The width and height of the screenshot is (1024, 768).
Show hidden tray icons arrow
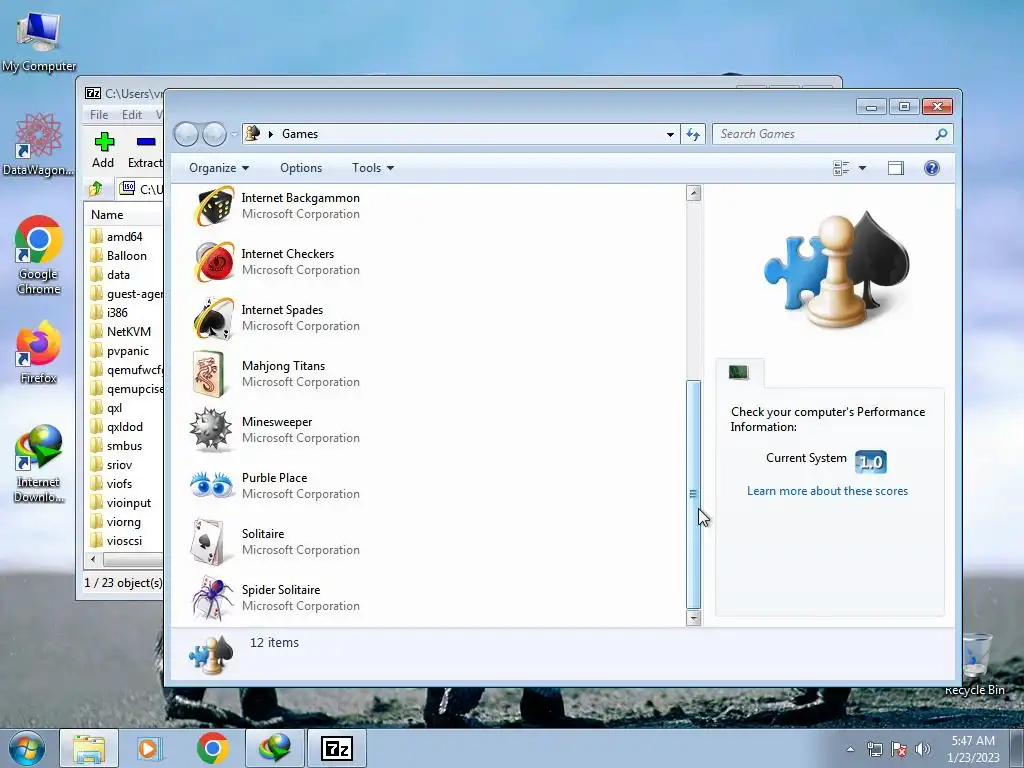coord(850,749)
